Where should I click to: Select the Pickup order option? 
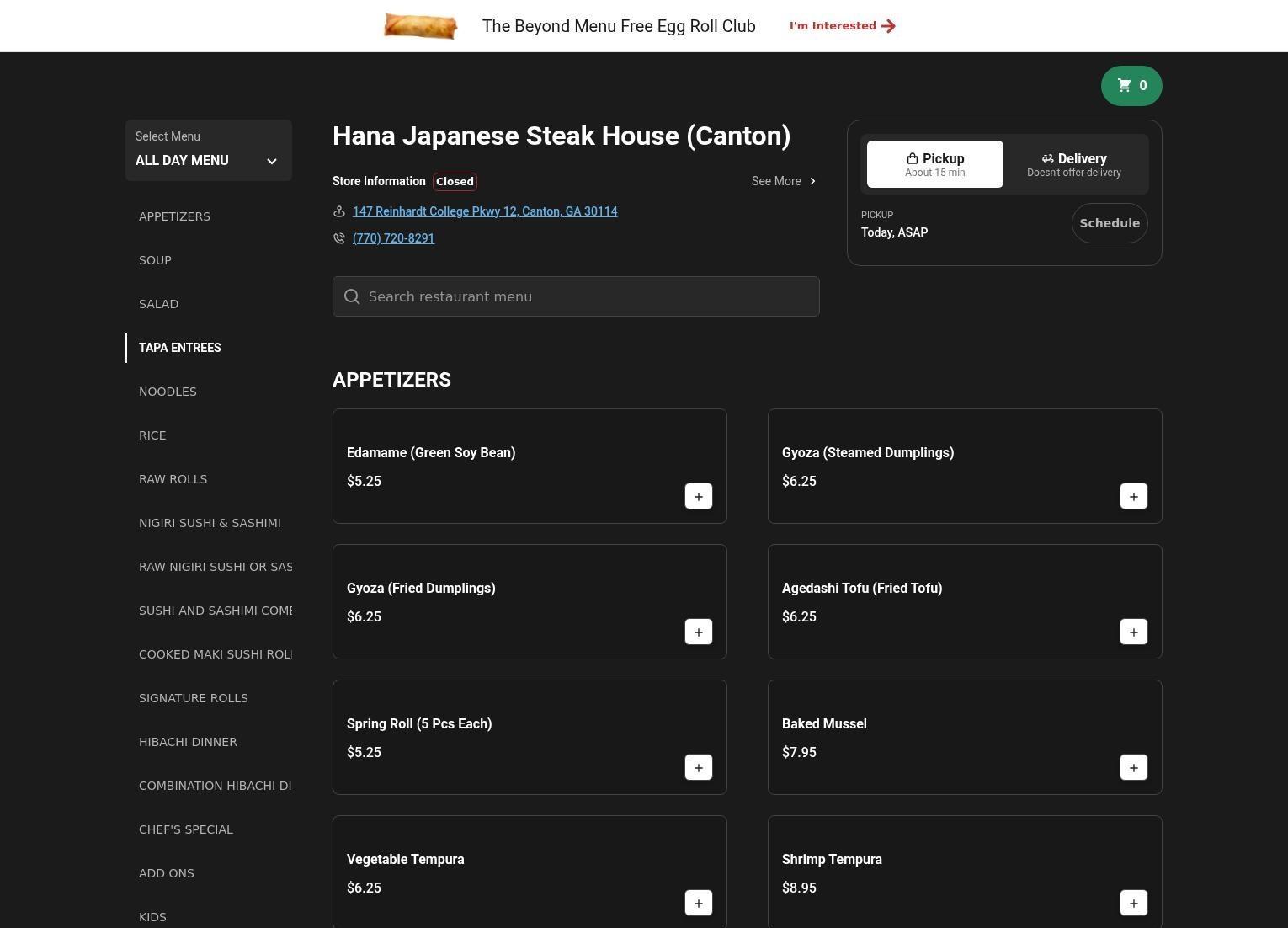click(934, 164)
